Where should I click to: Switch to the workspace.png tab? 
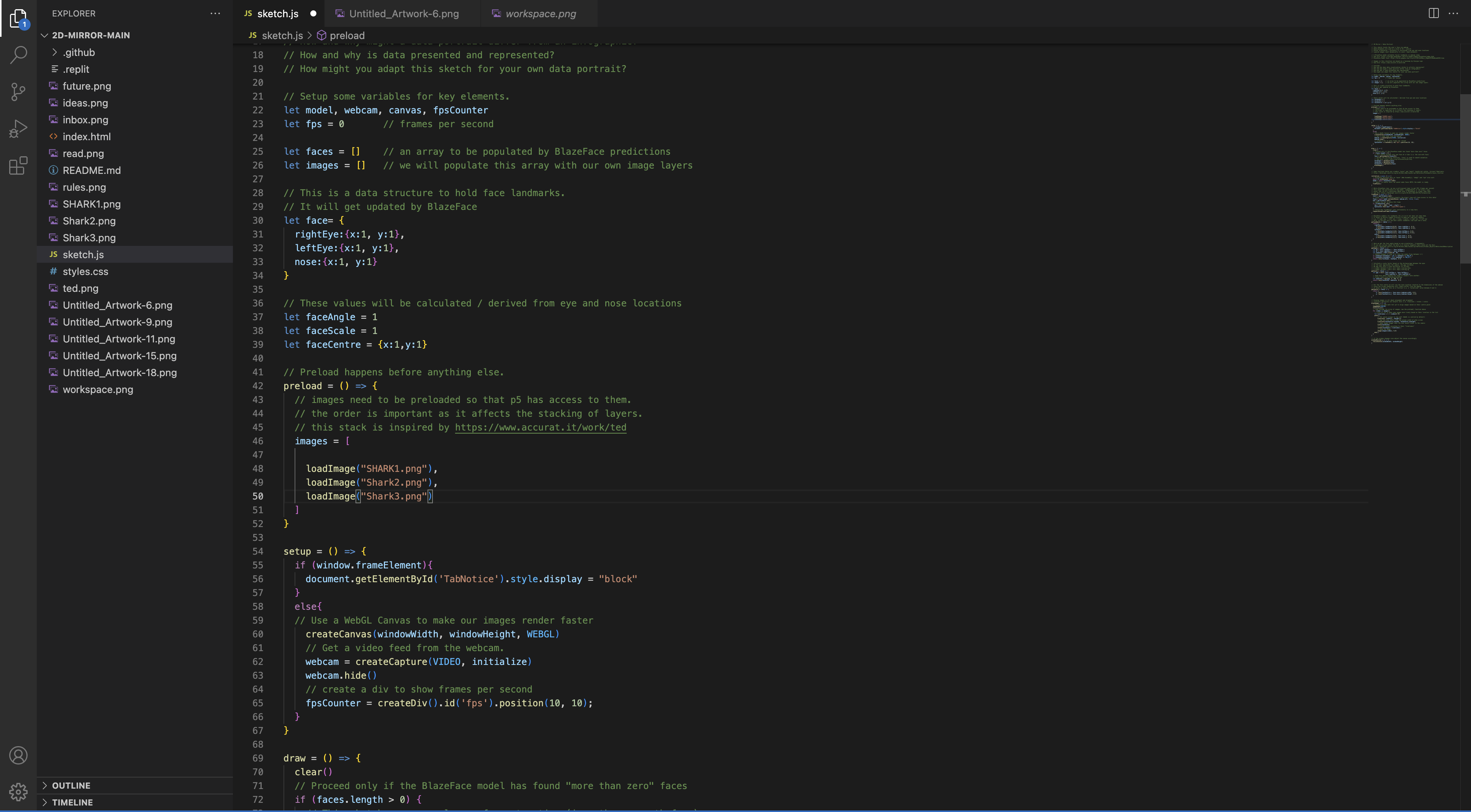(540, 14)
